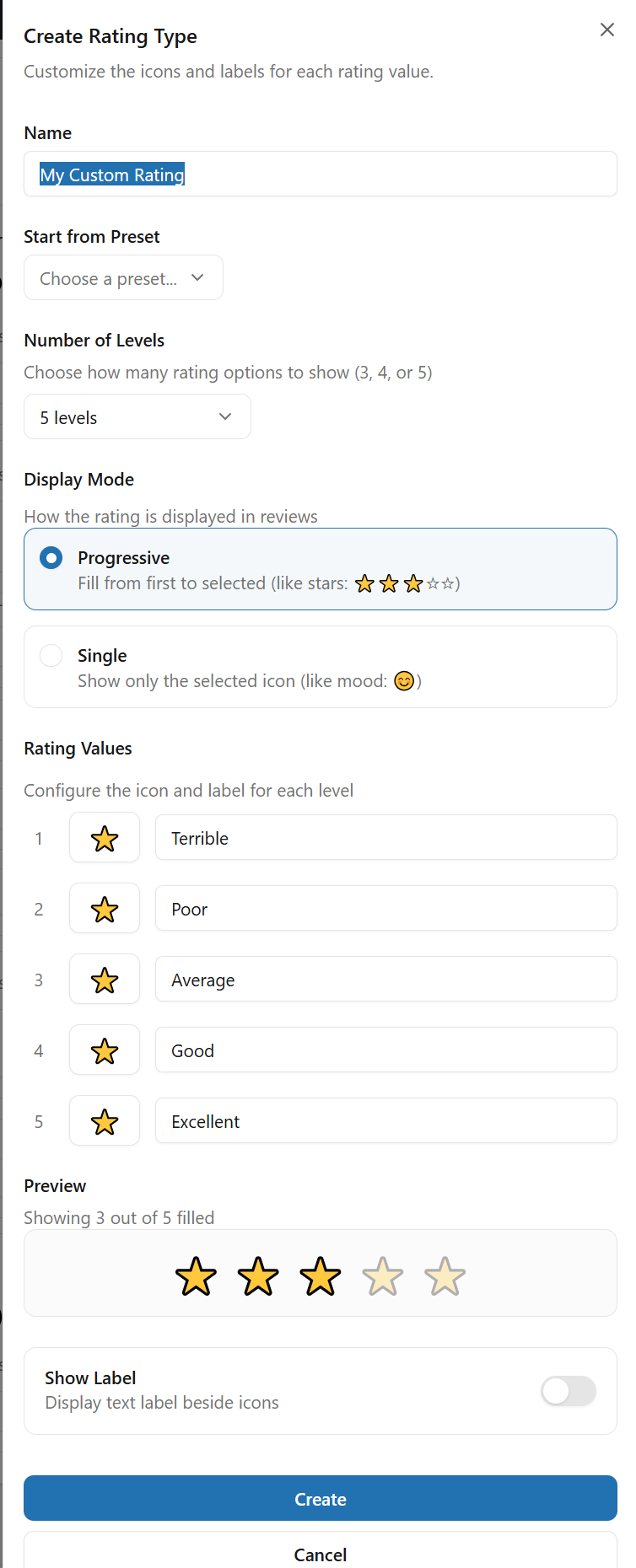Open icon picker for level 5 Excellent
This screenshot has height=1568, width=636.
(105, 1121)
